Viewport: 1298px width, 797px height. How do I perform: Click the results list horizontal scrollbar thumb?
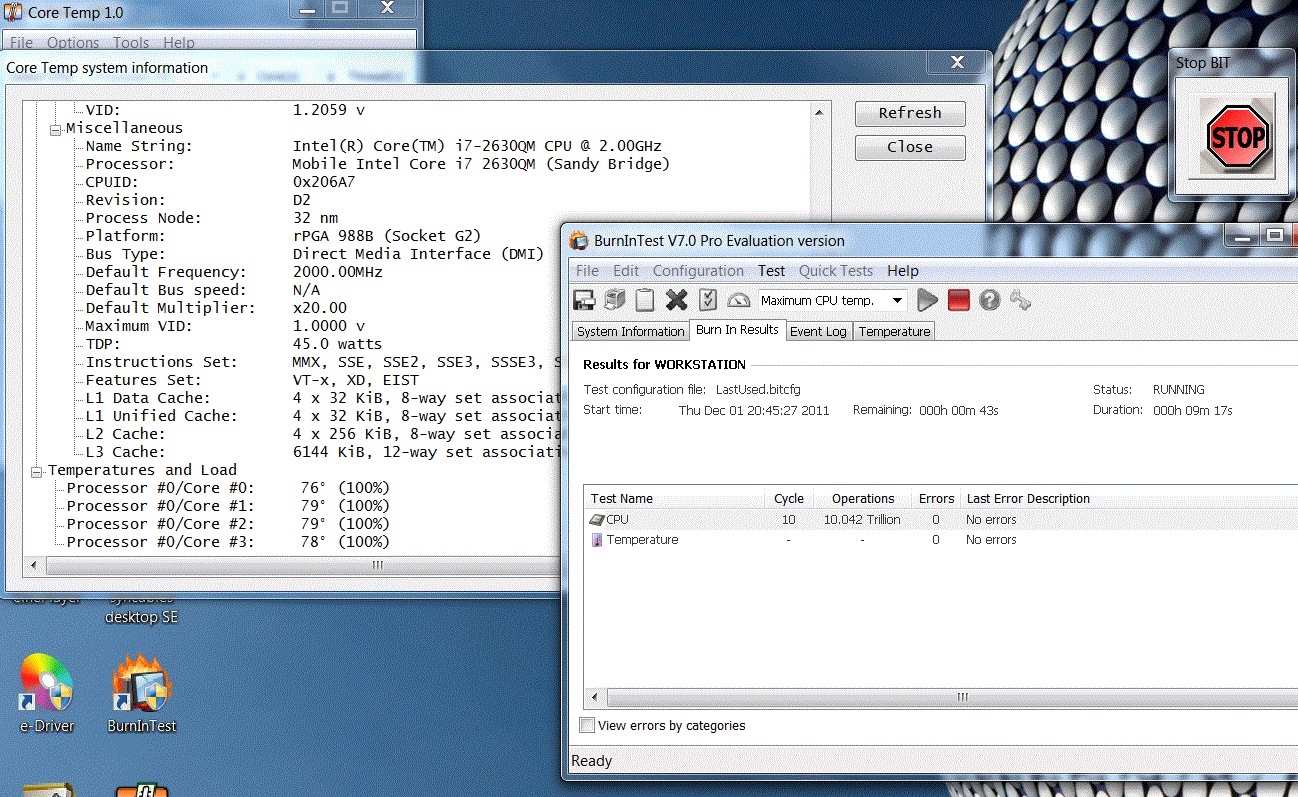point(962,697)
